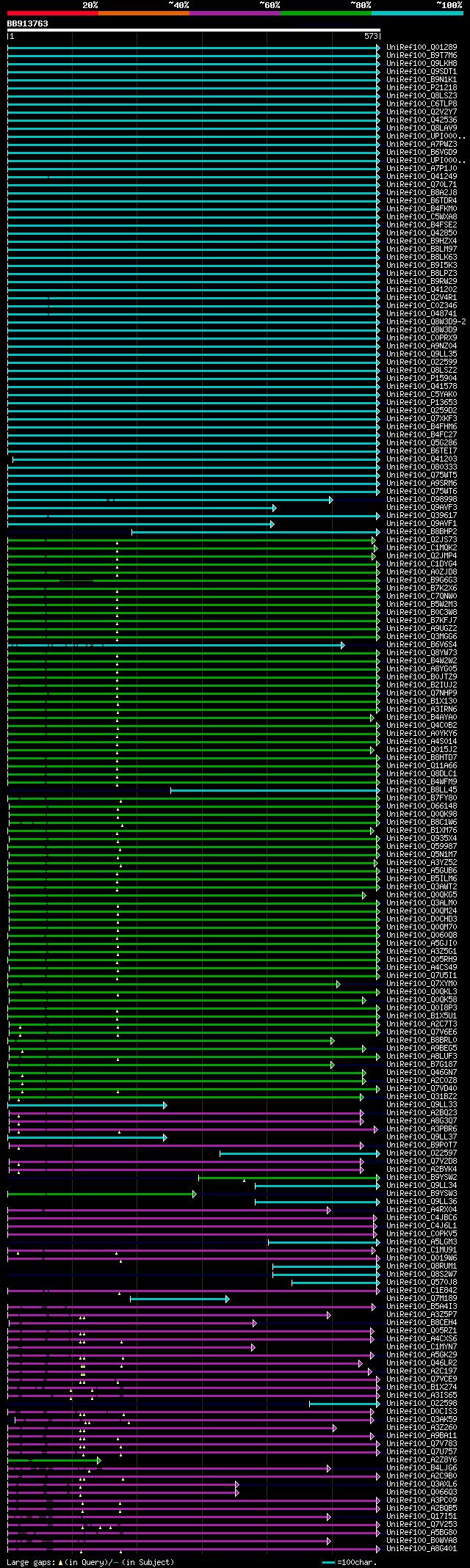Open the UniRef100_A3Z5P7 entry
470x1568 pixels.
click(x=422, y=1314)
